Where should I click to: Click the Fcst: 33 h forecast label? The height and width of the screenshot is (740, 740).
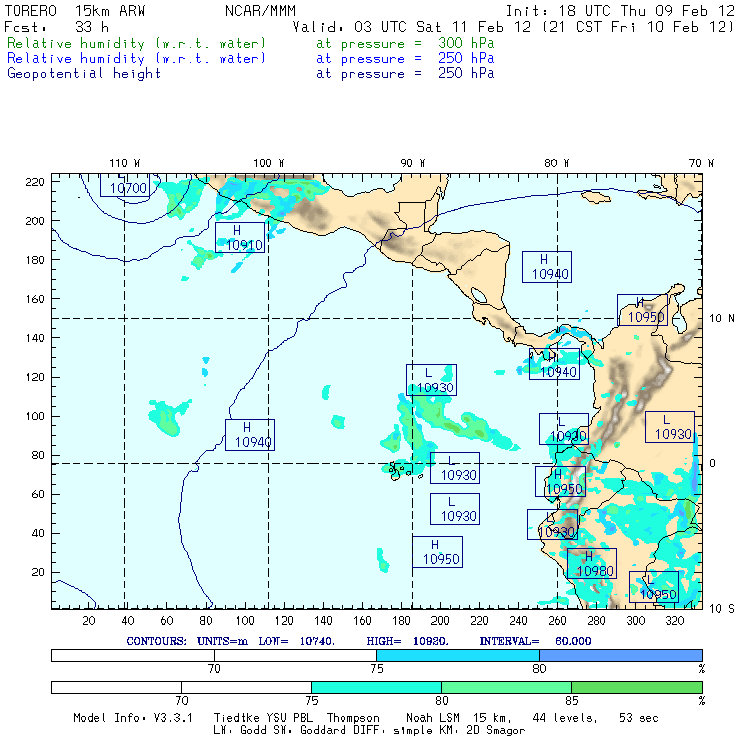pyautogui.click(x=50, y=27)
